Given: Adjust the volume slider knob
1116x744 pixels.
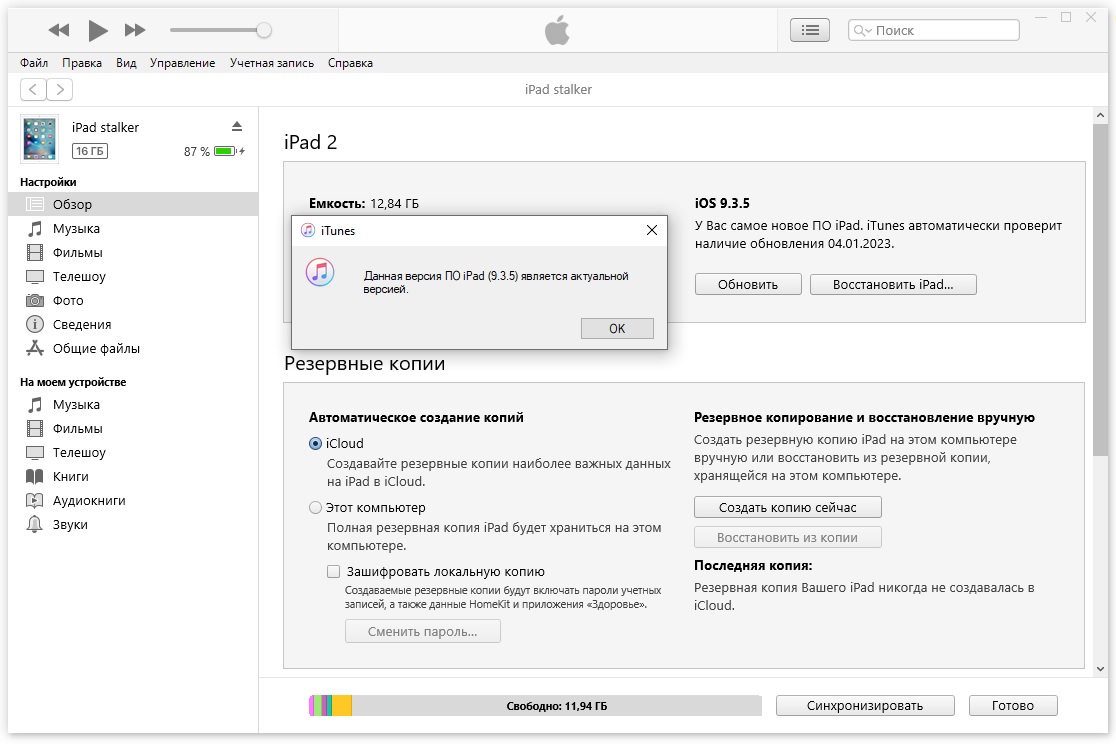Looking at the screenshot, I should coord(264,31).
